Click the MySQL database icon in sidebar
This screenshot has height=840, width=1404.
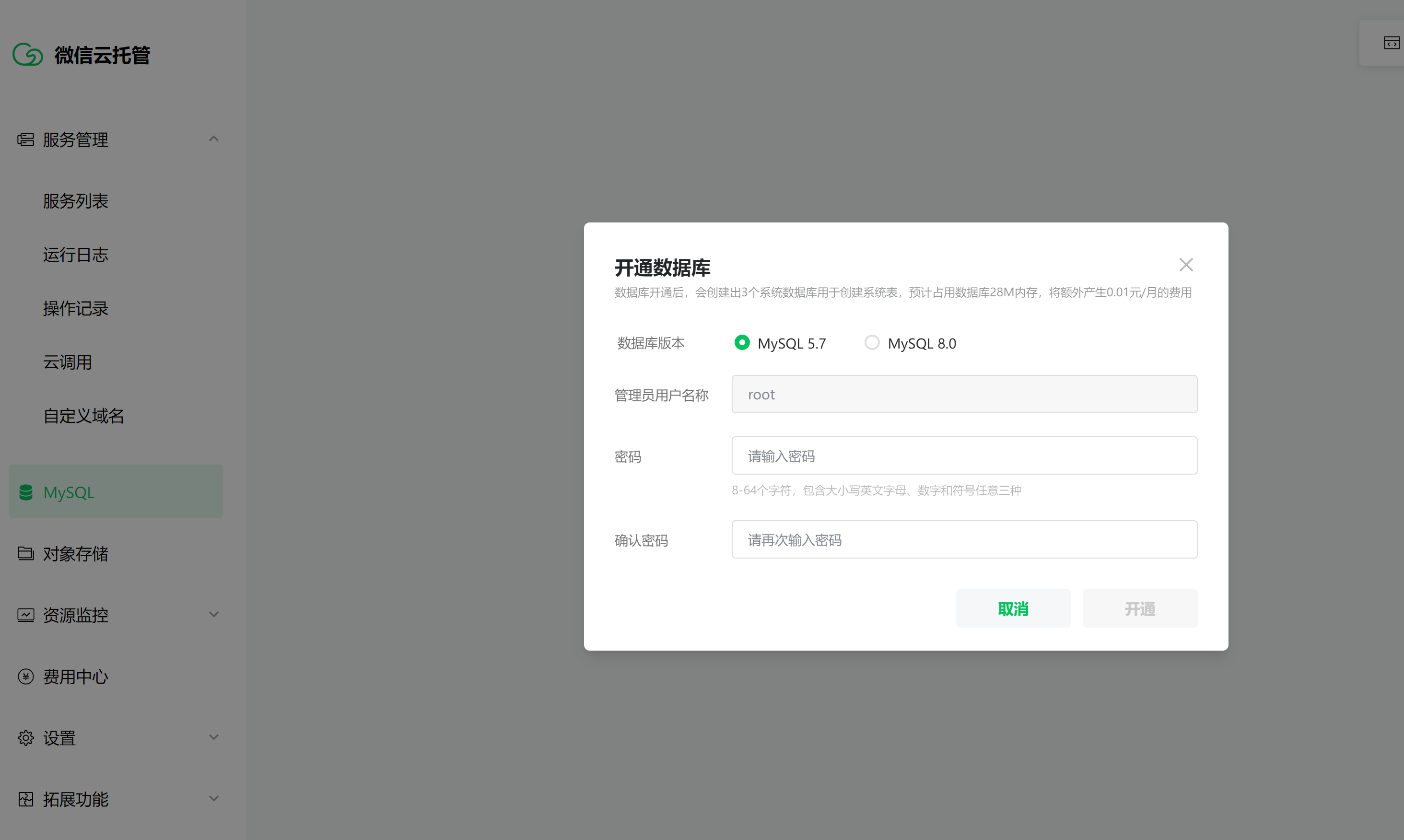(x=25, y=492)
